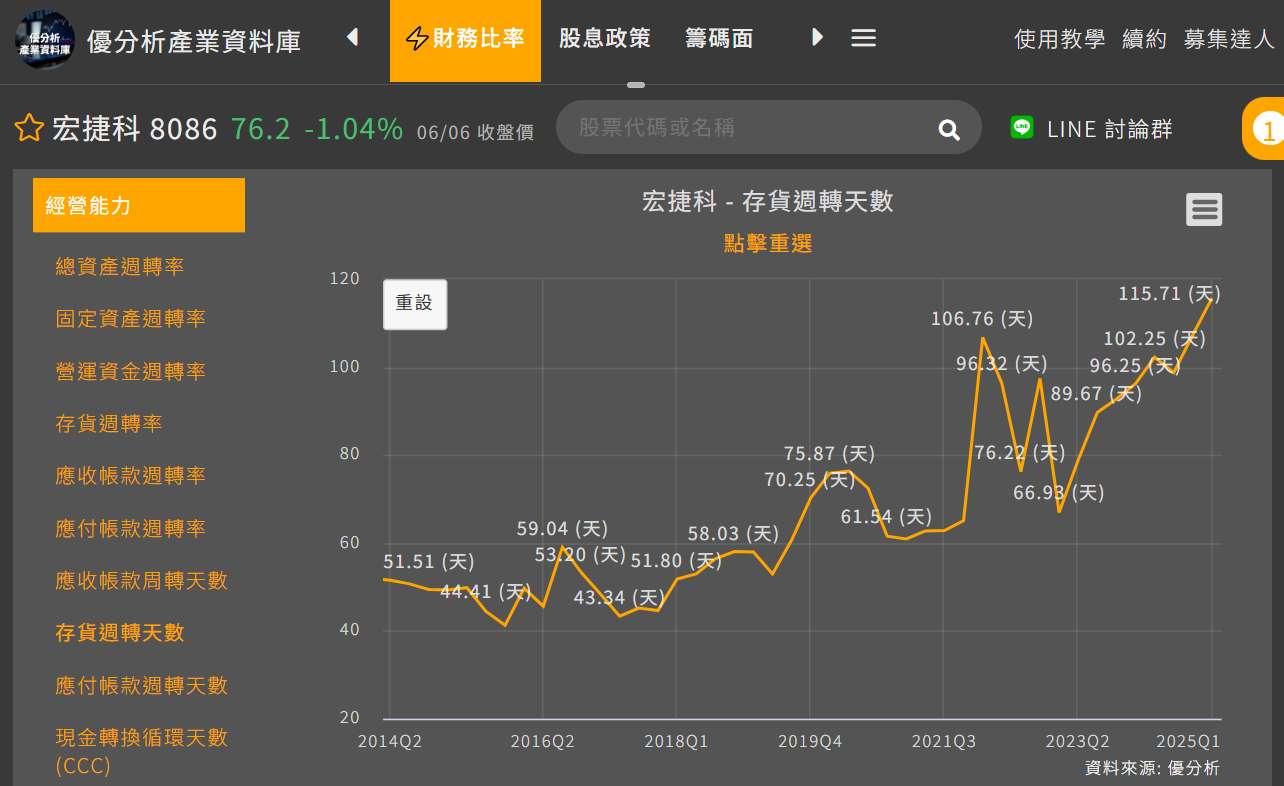Click the 重設 button on the chart
The height and width of the screenshot is (786, 1284).
tap(415, 304)
